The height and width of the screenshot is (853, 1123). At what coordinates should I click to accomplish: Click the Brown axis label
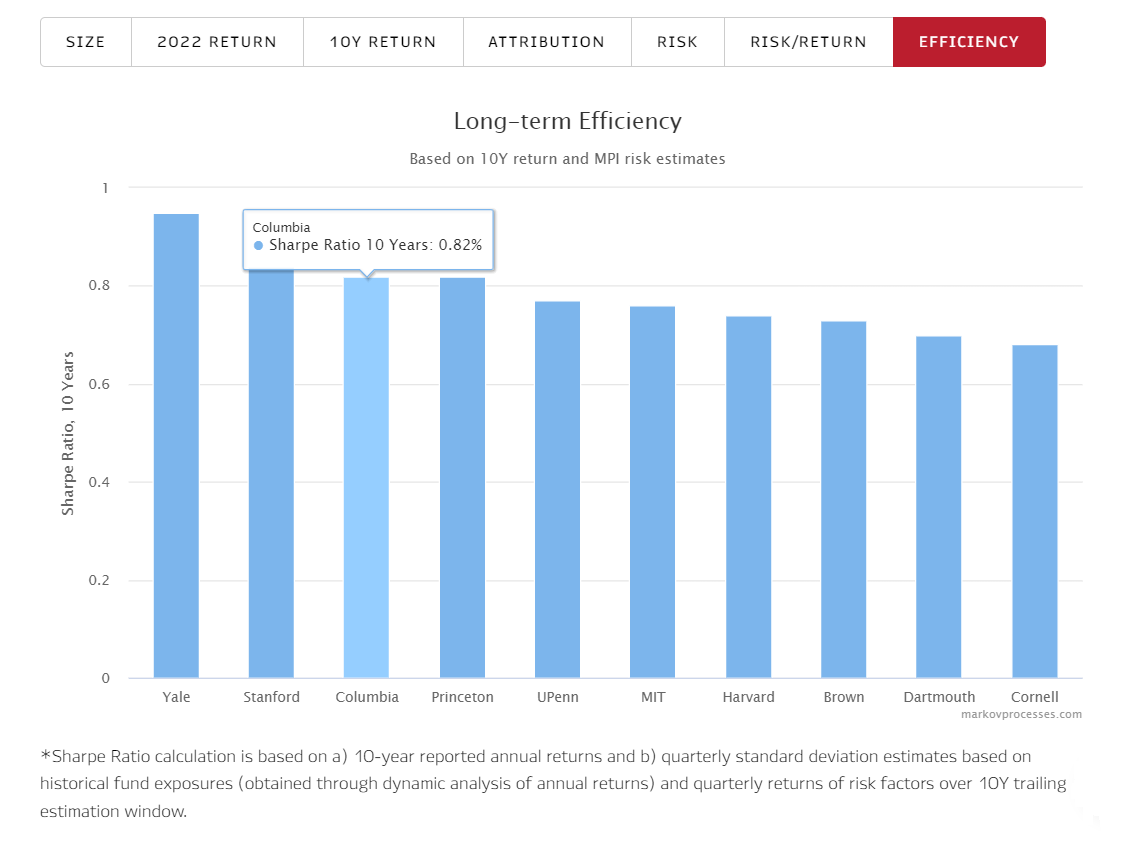point(844,697)
